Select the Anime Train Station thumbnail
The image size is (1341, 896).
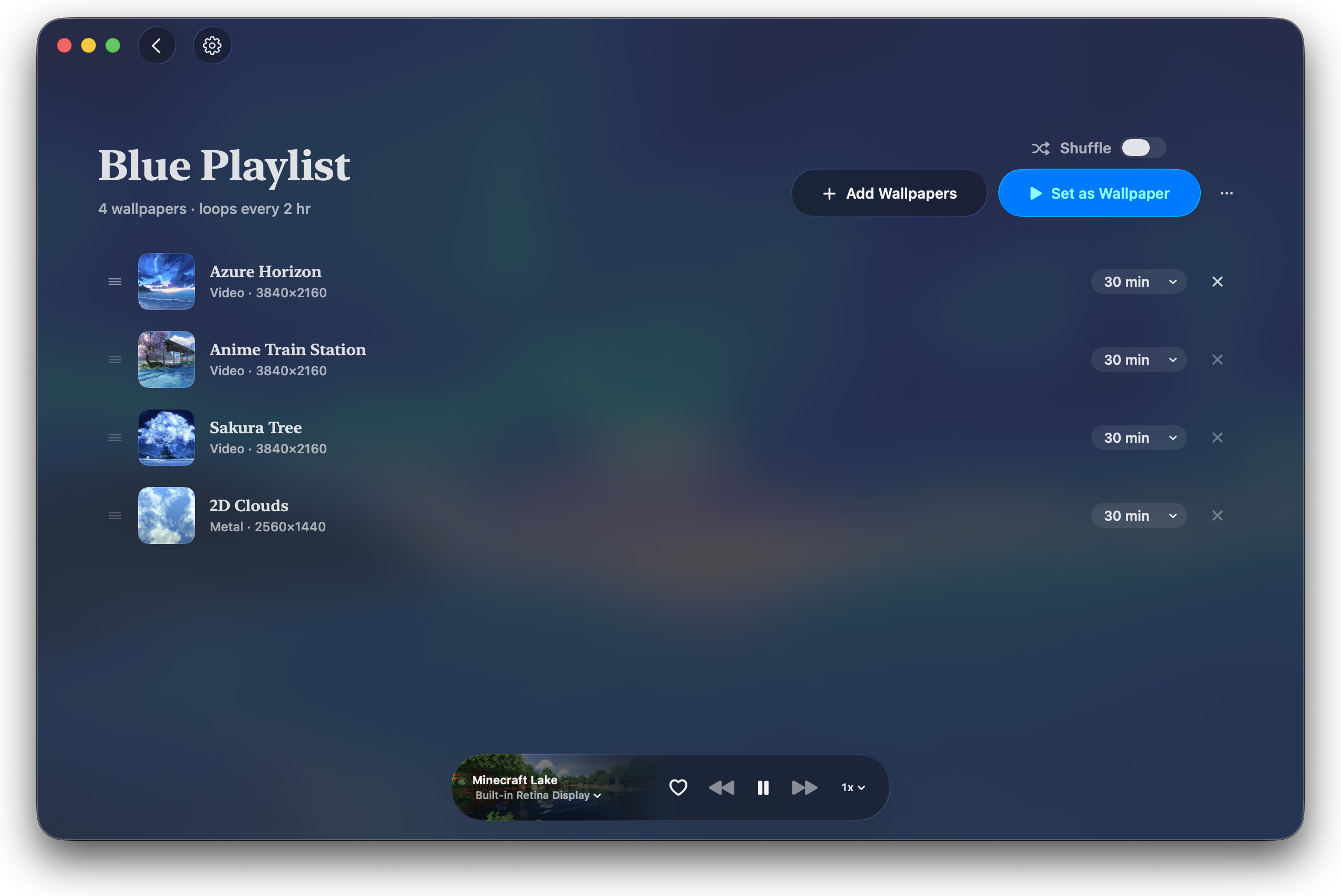(166, 359)
